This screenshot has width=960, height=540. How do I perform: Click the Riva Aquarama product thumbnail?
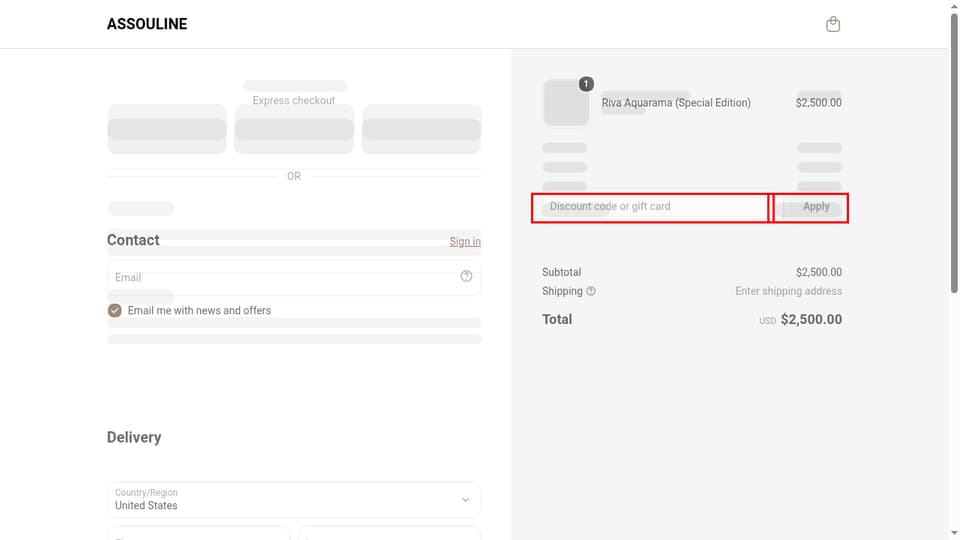(566, 103)
